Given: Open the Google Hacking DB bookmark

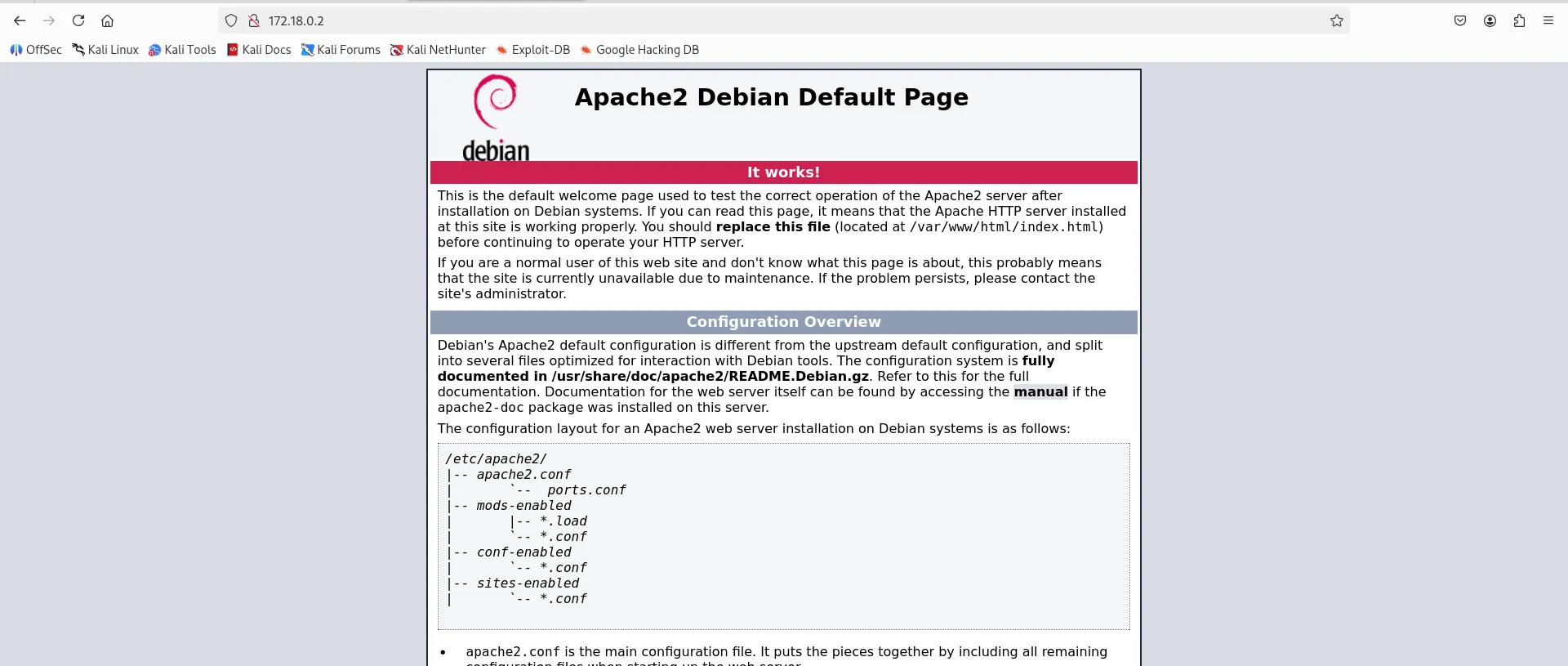Looking at the screenshot, I should [x=639, y=50].
